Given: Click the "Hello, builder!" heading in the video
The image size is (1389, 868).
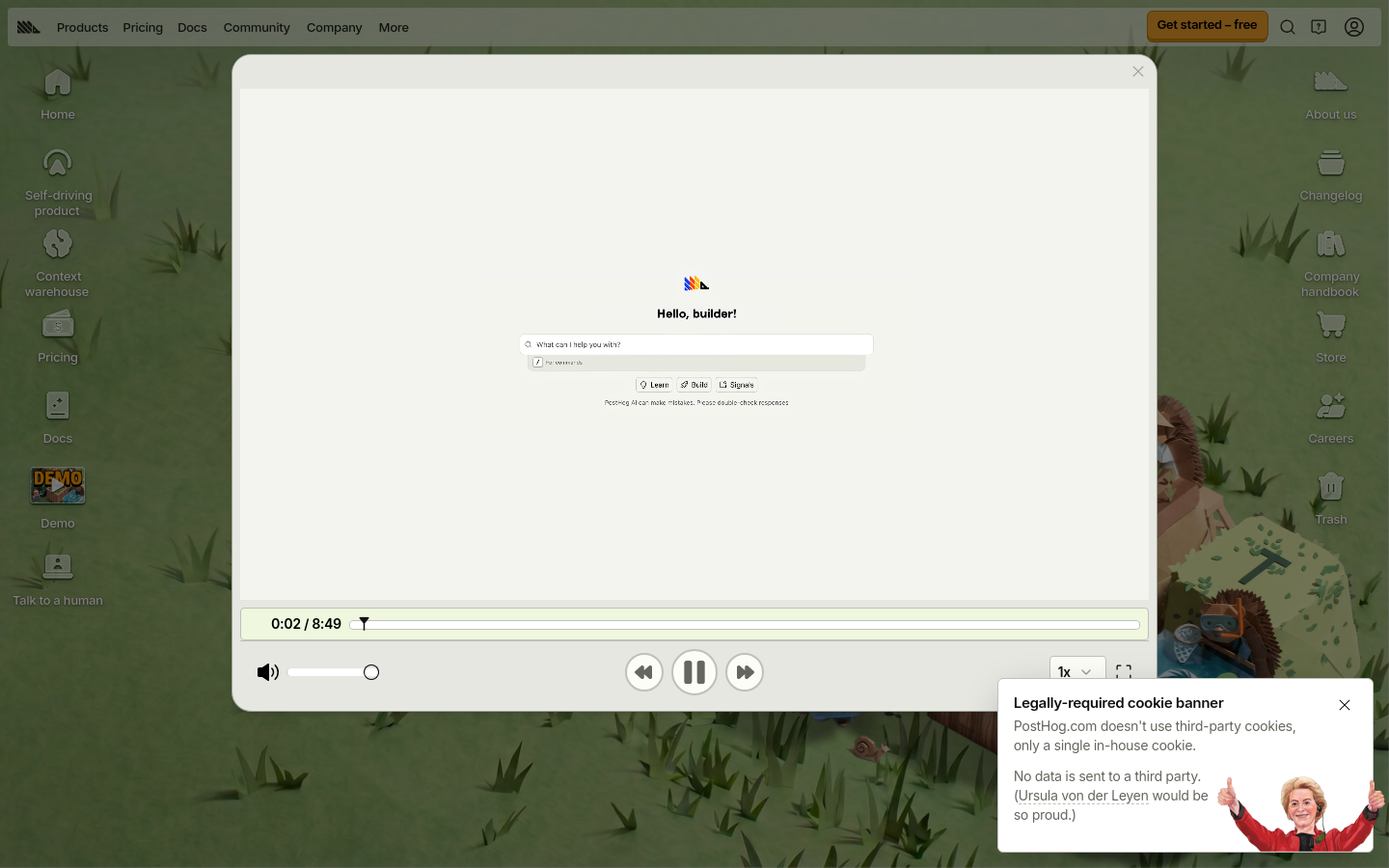Looking at the screenshot, I should [696, 313].
